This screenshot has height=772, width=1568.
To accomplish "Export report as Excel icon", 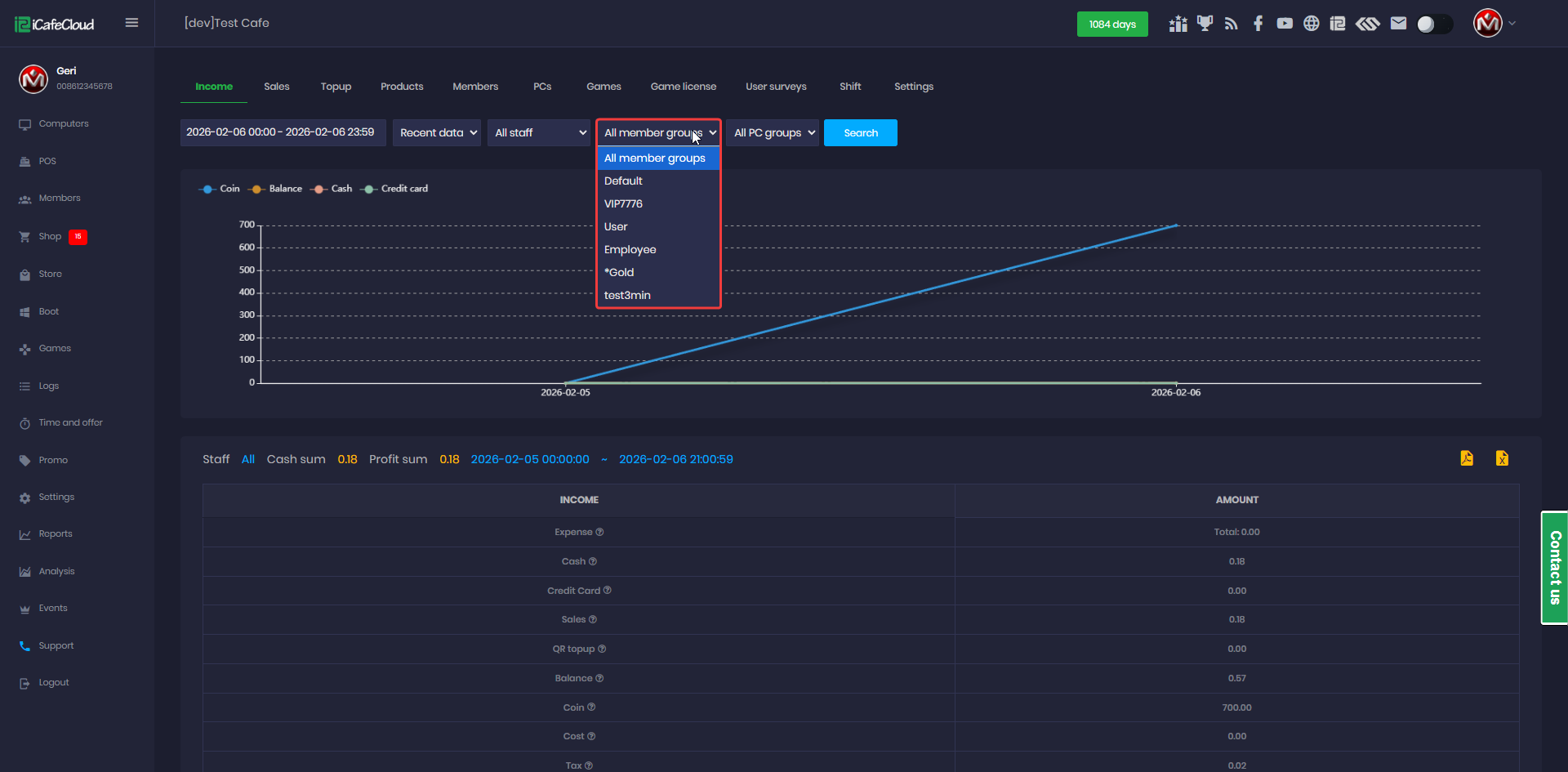I will (1502, 458).
